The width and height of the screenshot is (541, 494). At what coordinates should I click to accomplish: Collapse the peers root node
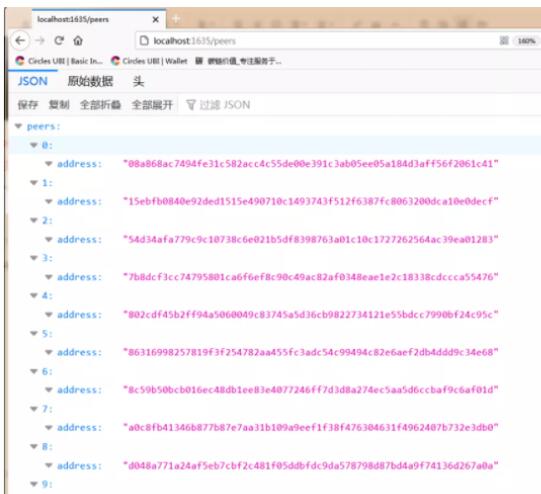coord(18,126)
